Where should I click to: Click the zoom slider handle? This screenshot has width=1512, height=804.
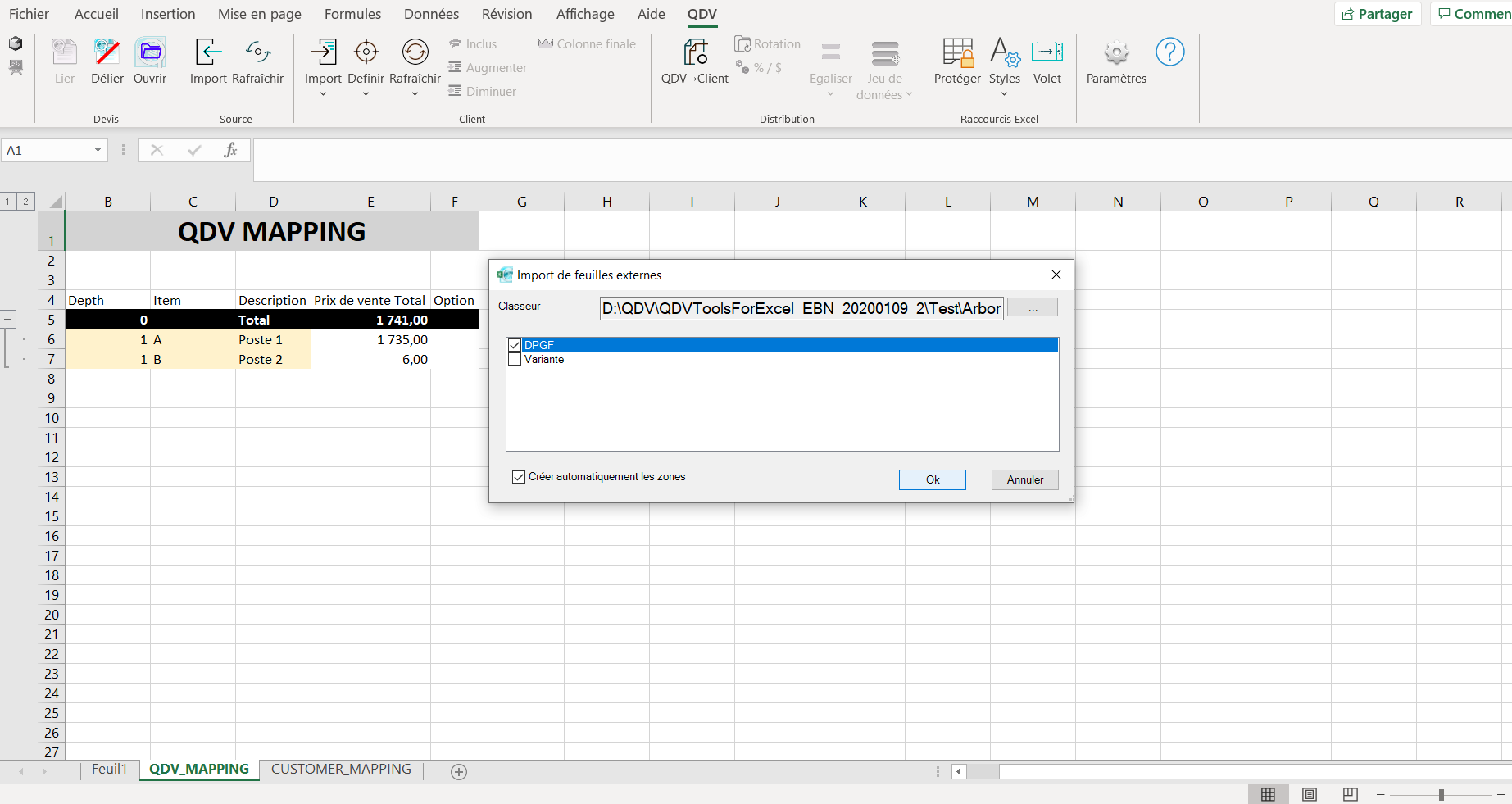[1442, 794]
